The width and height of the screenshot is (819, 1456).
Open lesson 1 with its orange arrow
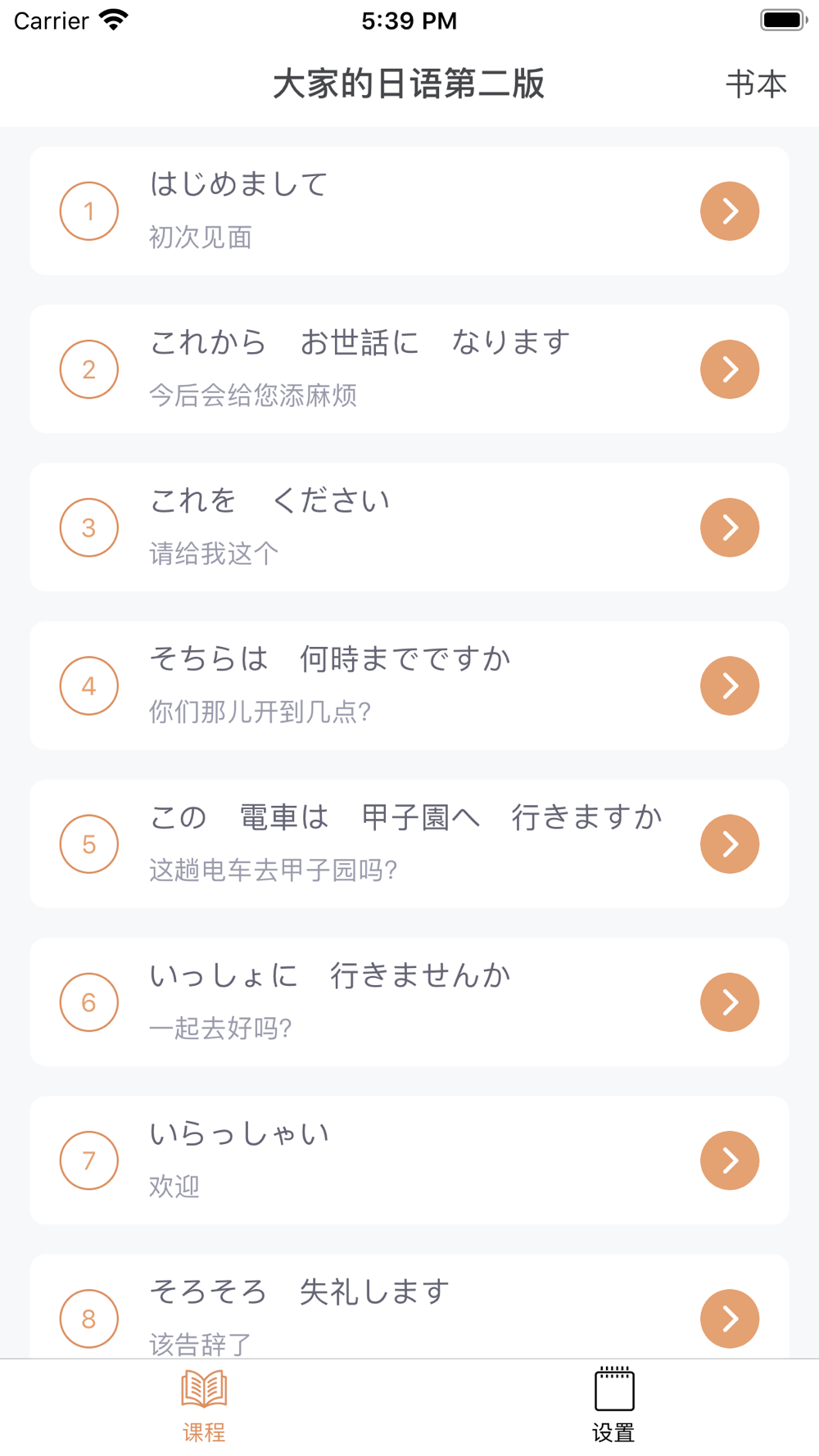coord(730,211)
